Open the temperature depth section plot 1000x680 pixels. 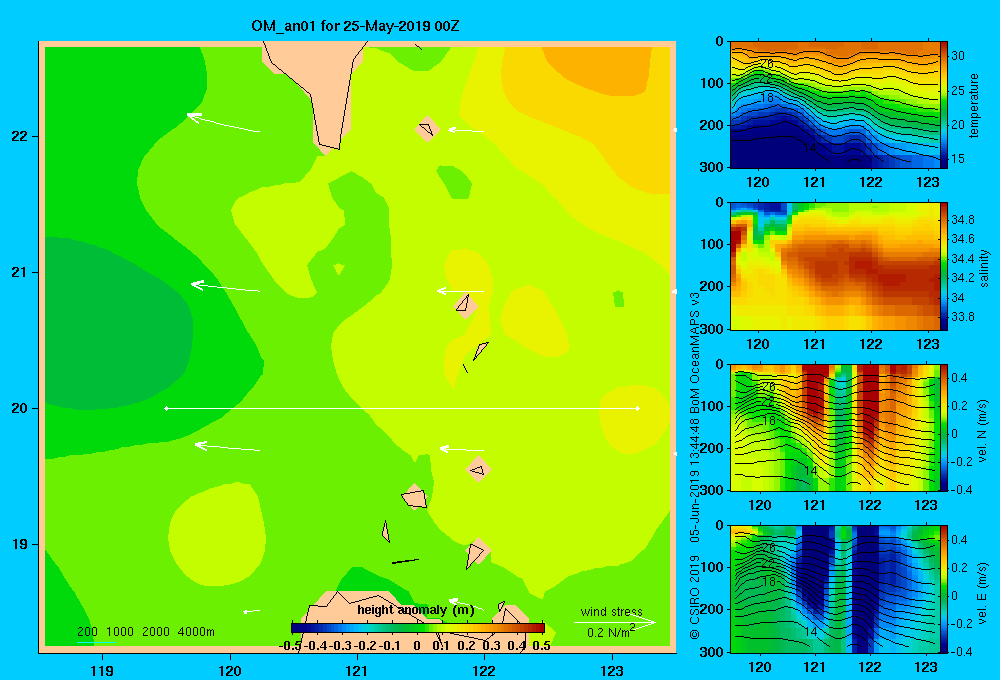(x=835, y=105)
